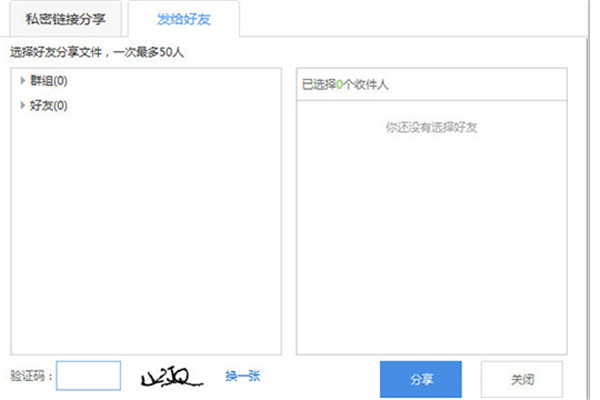The image size is (600, 400).
Task: Focus the 验证码 input box
Action: (x=89, y=376)
